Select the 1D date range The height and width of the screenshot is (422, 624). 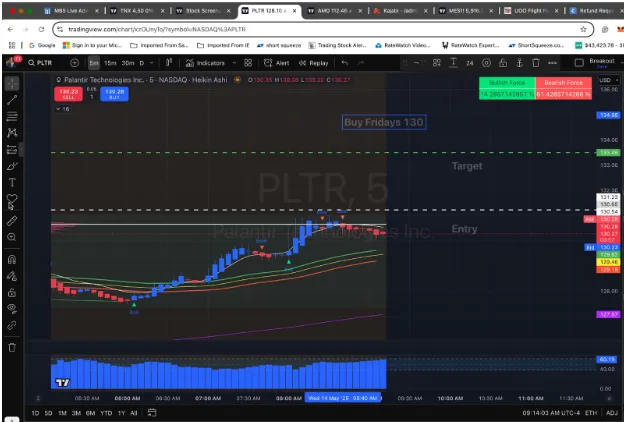click(x=35, y=413)
